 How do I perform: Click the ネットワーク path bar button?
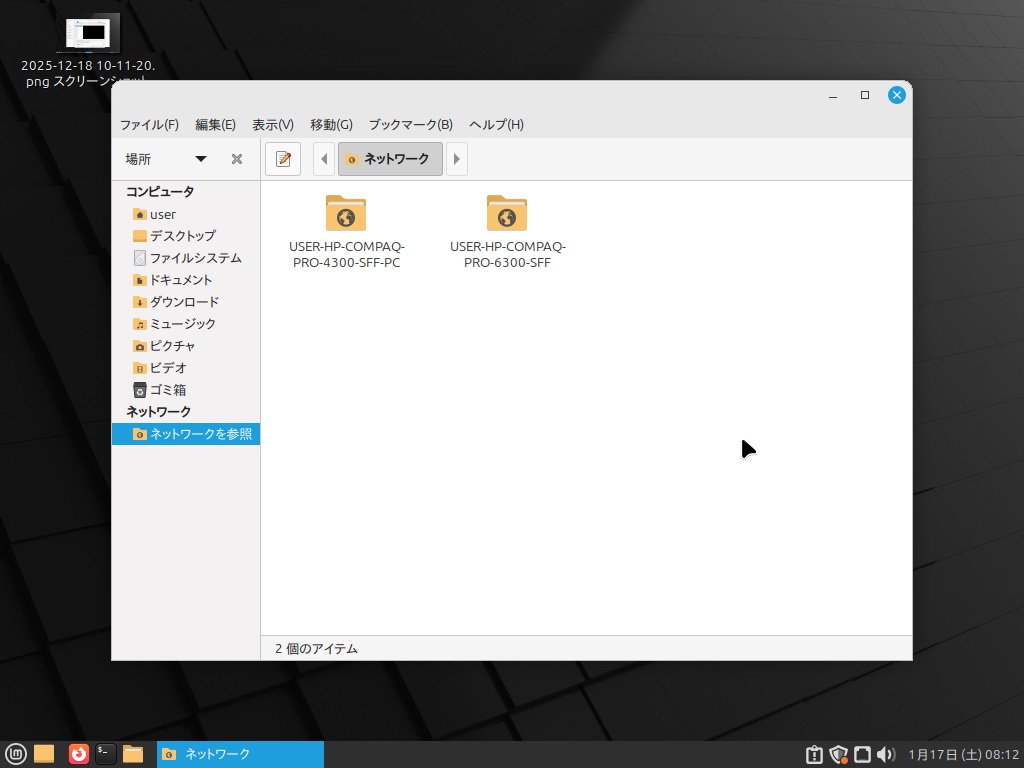390,159
